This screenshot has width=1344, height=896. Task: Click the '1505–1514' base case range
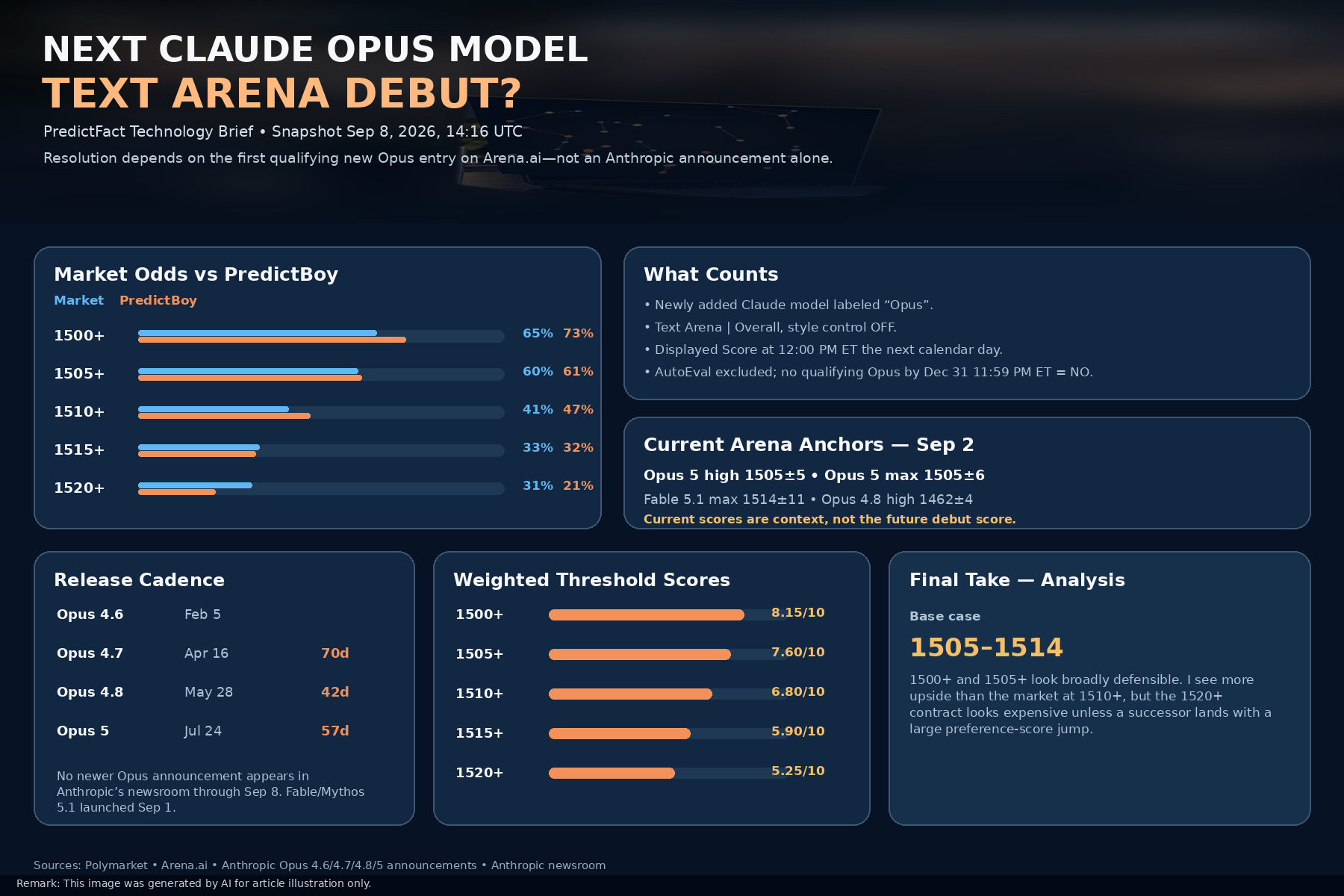(986, 647)
